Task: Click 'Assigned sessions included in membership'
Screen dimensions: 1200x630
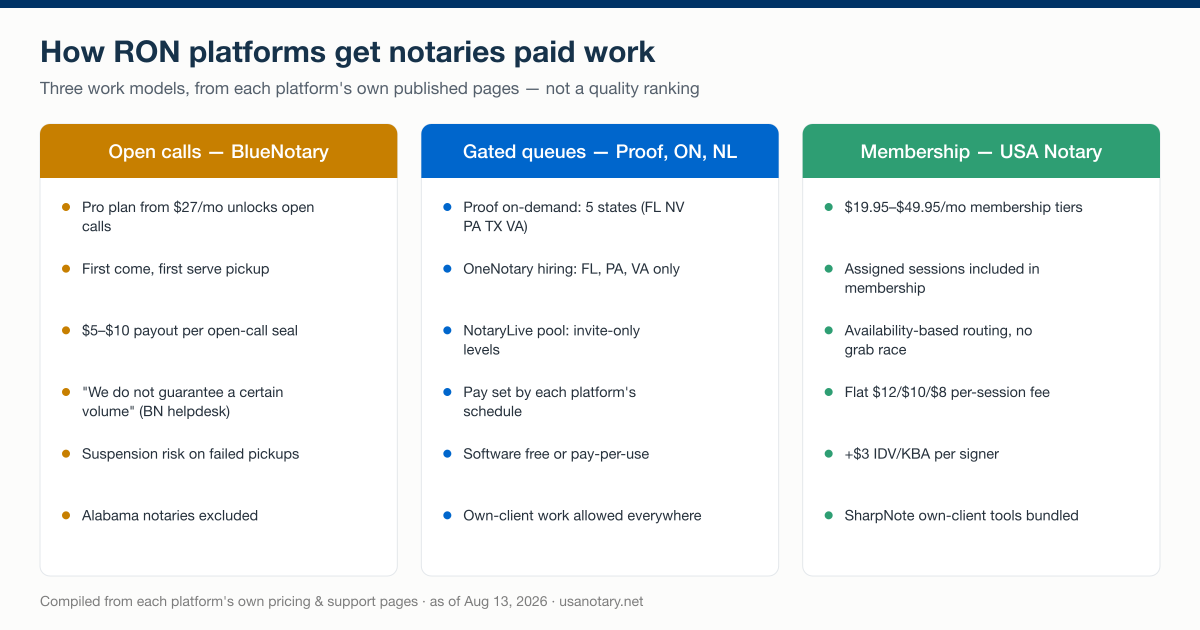Action: click(x=942, y=279)
